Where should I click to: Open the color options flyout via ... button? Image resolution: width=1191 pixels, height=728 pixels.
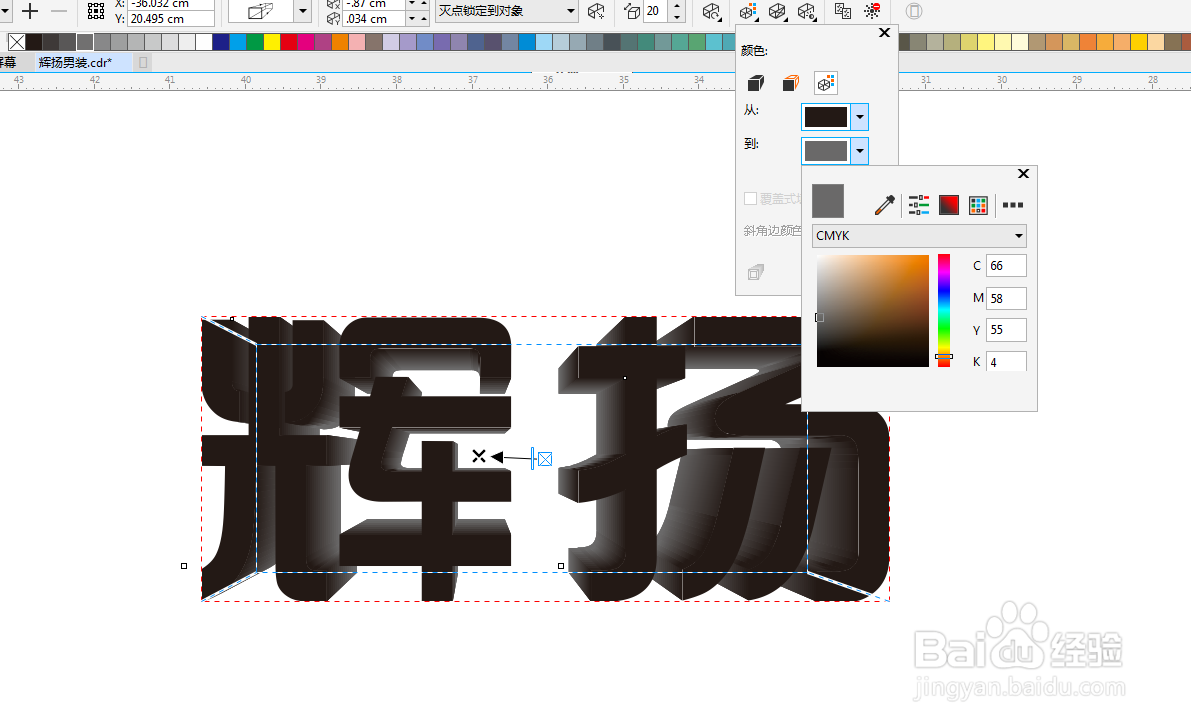(1012, 205)
